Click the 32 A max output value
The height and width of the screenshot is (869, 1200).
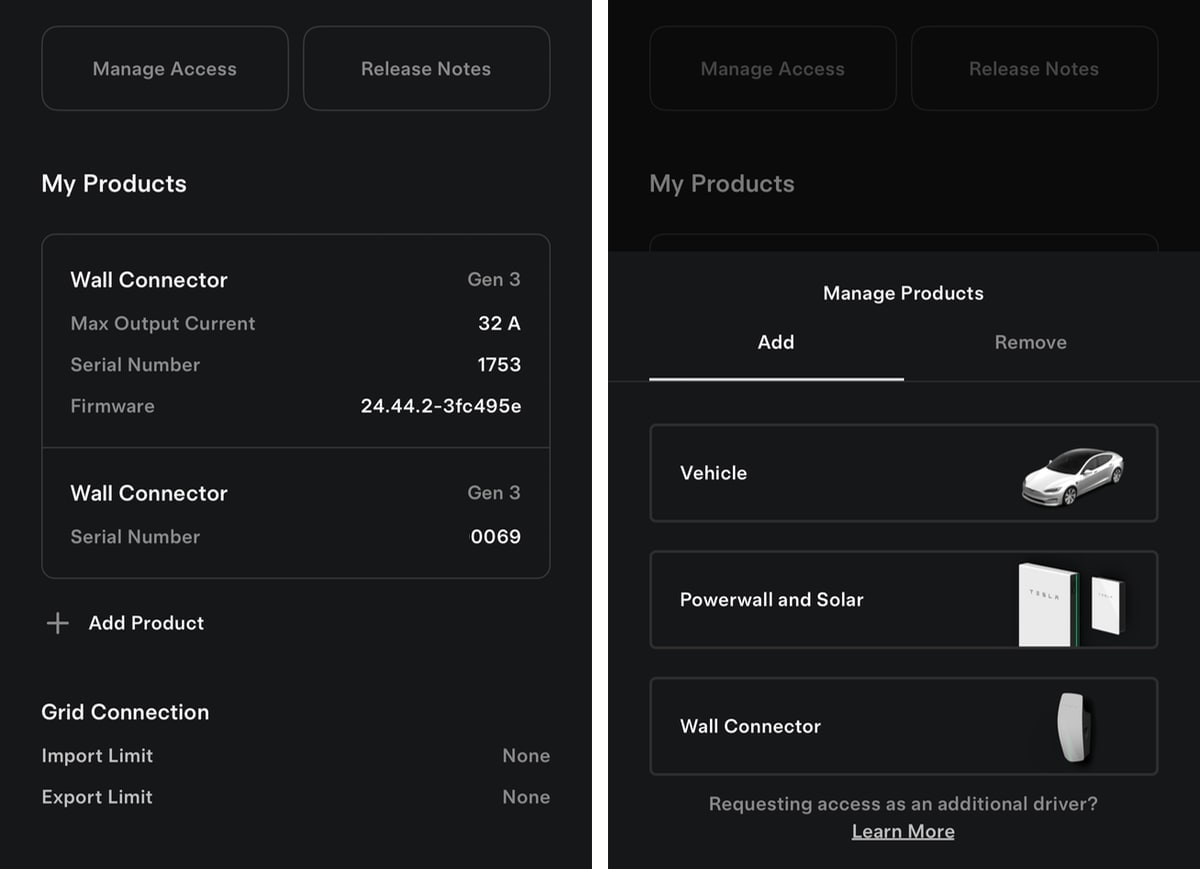499,323
